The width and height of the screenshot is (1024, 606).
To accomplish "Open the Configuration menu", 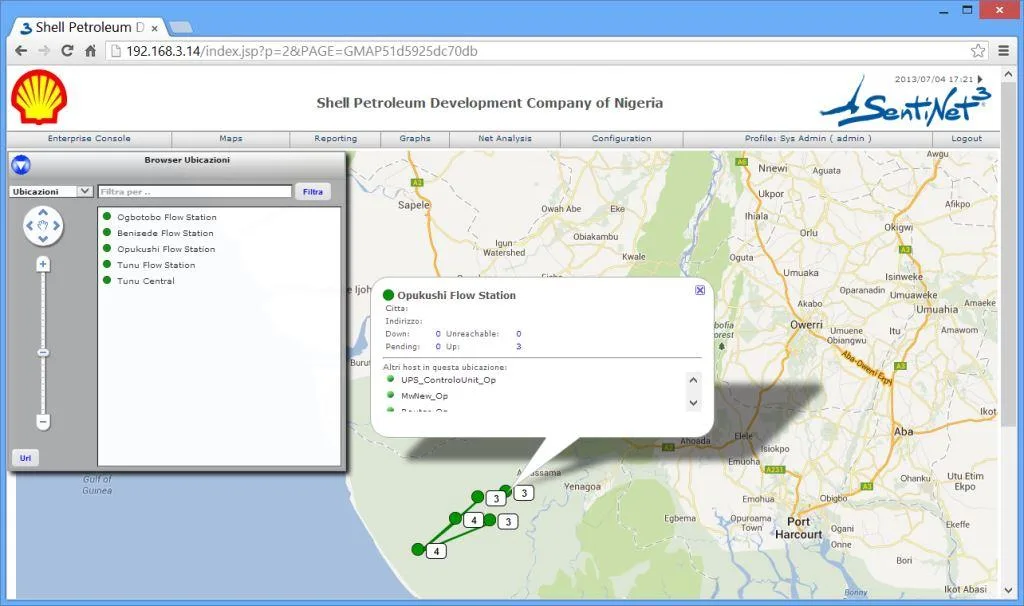I will coord(622,138).
